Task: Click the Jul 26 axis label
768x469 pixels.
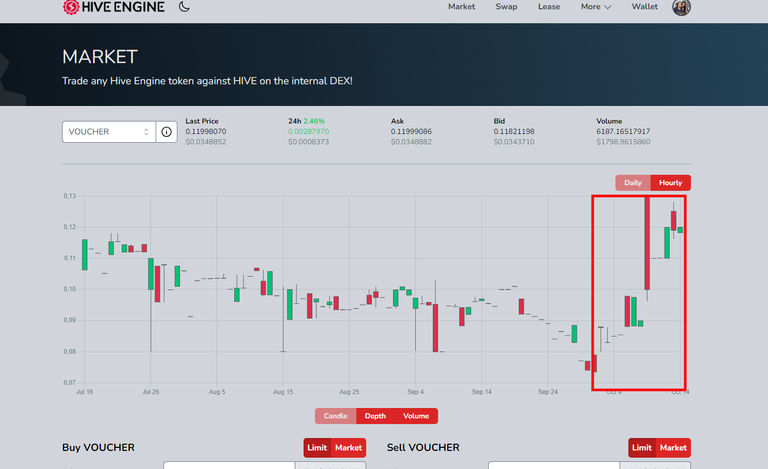Action: [151, 392]
